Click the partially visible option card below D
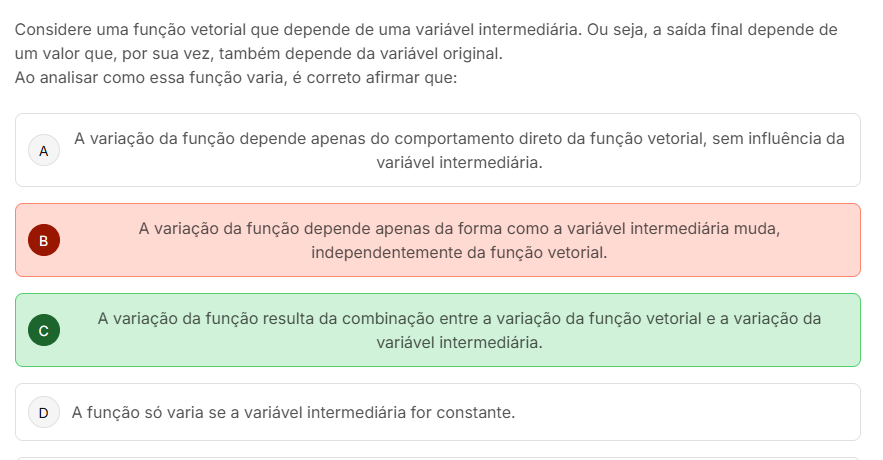 [438, 458]
